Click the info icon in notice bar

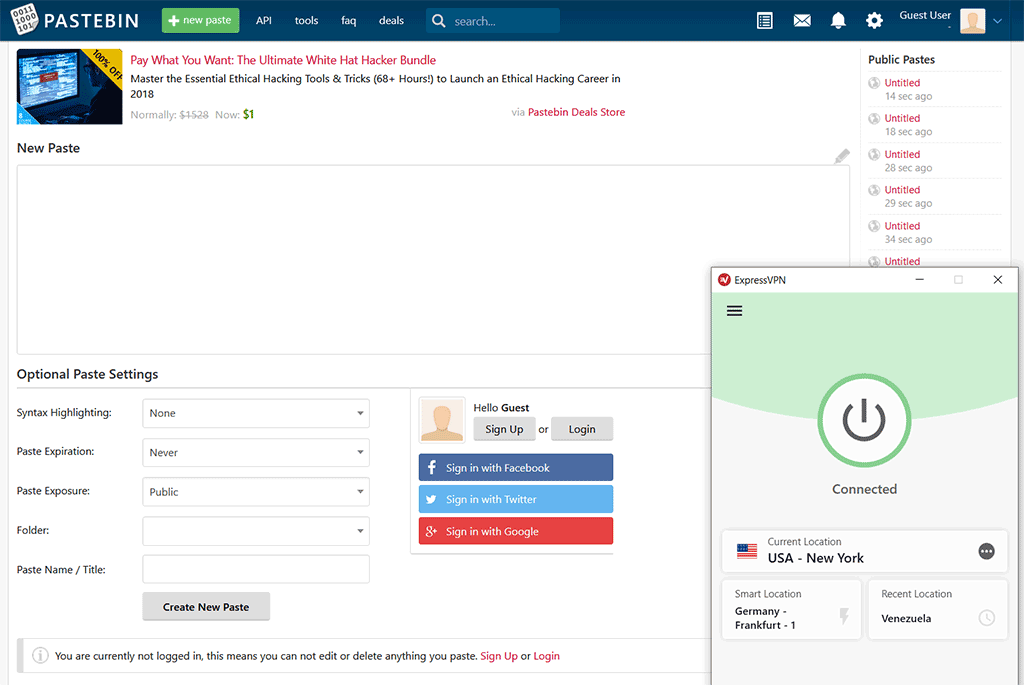[x=40, y=655]
